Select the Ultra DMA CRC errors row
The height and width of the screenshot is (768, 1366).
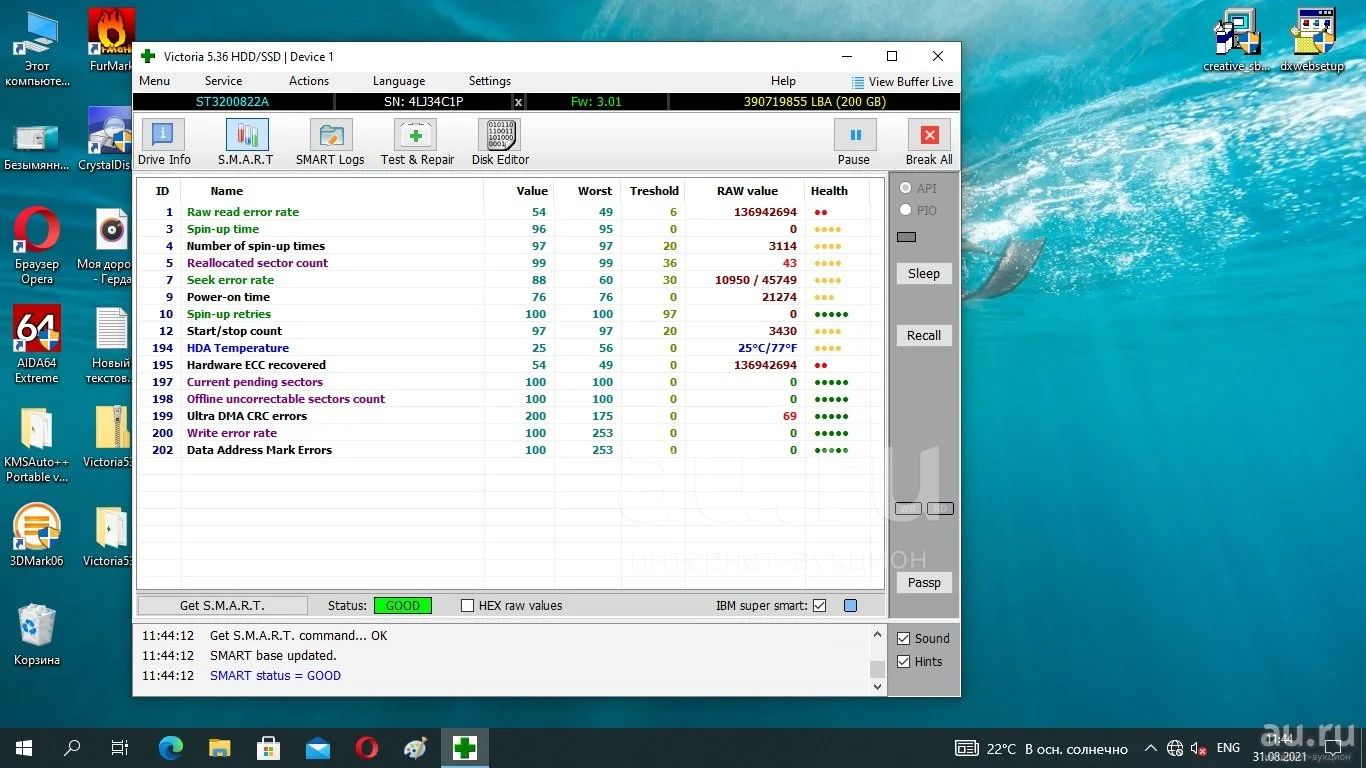[510, 416]
